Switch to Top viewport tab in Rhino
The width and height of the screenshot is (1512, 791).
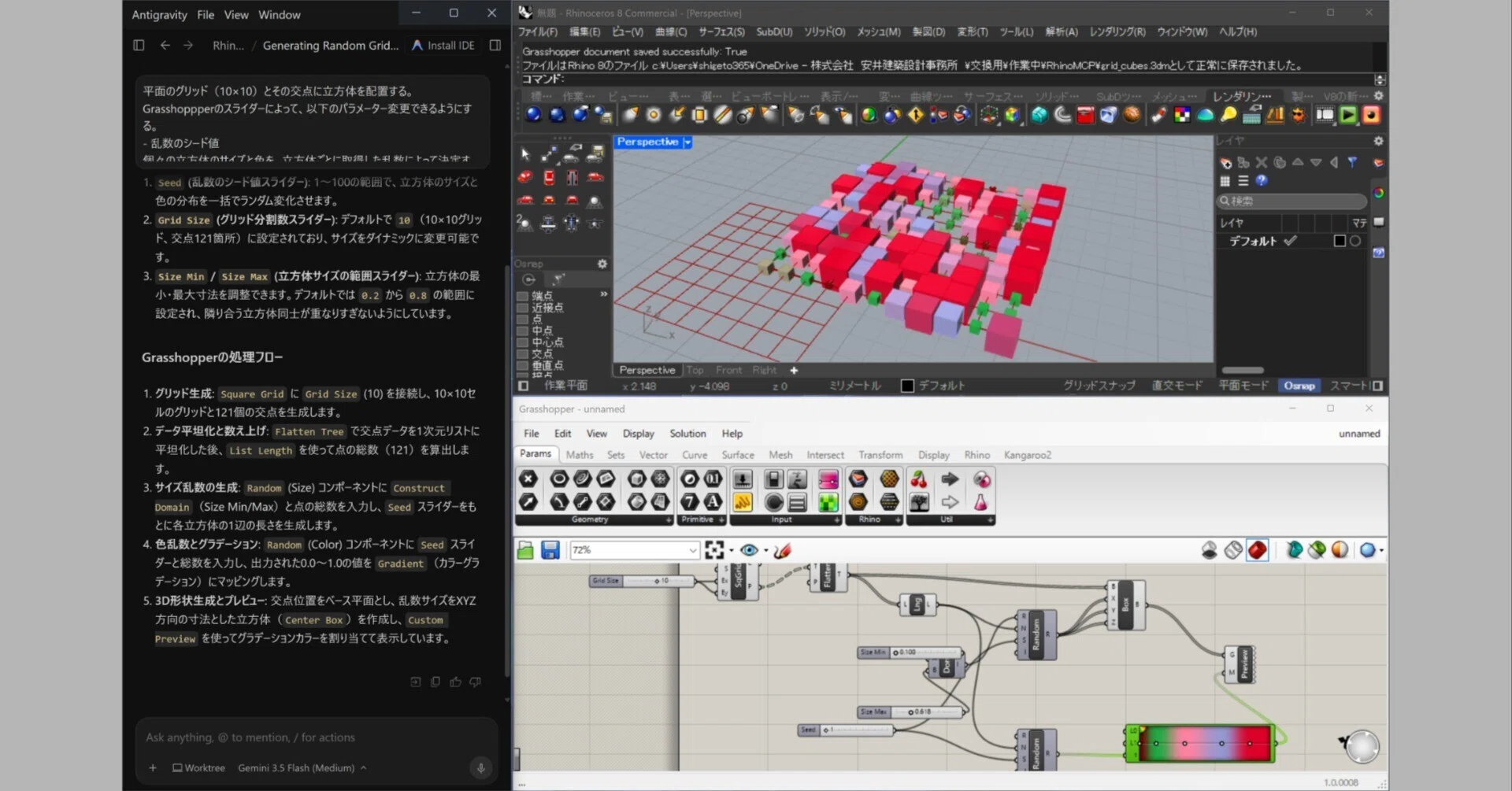(695, 371)
